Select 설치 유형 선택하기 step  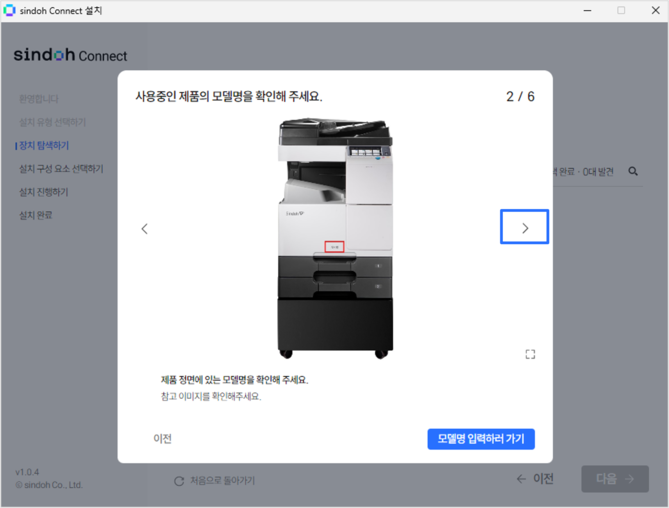pyautogui.click(x=52, y=122)
